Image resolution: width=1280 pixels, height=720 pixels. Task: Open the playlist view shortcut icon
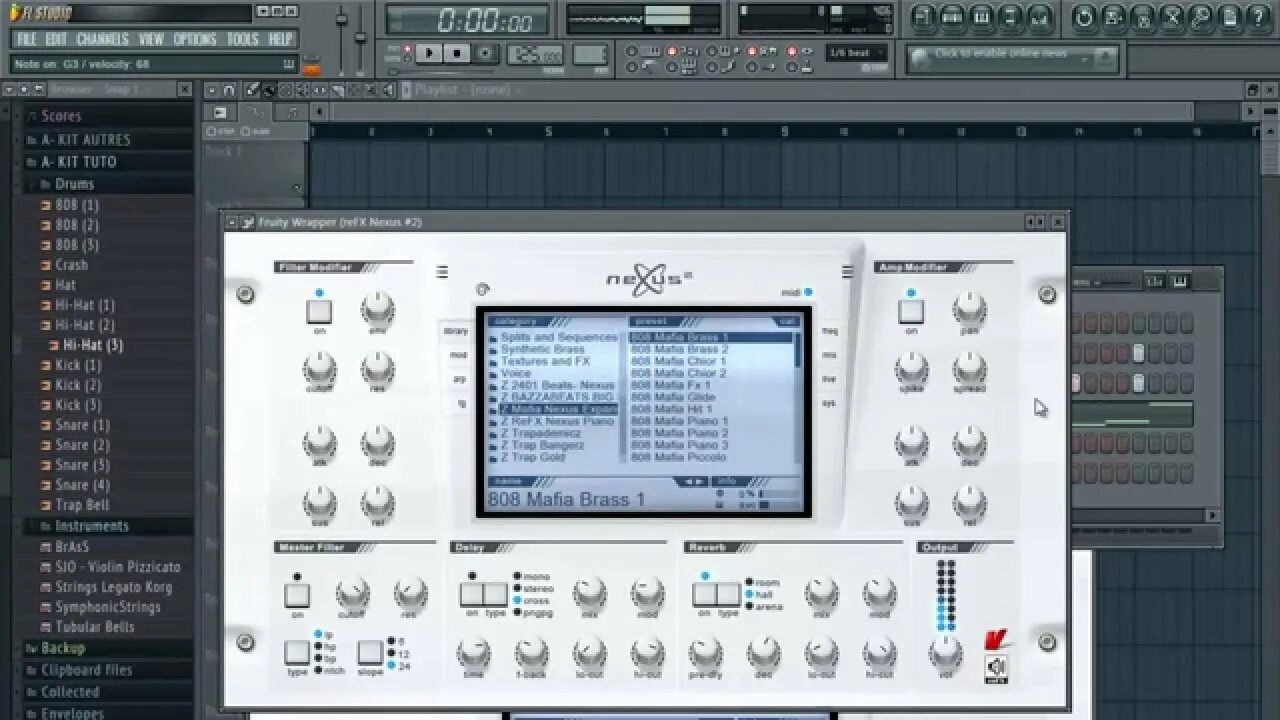point(922,16)
